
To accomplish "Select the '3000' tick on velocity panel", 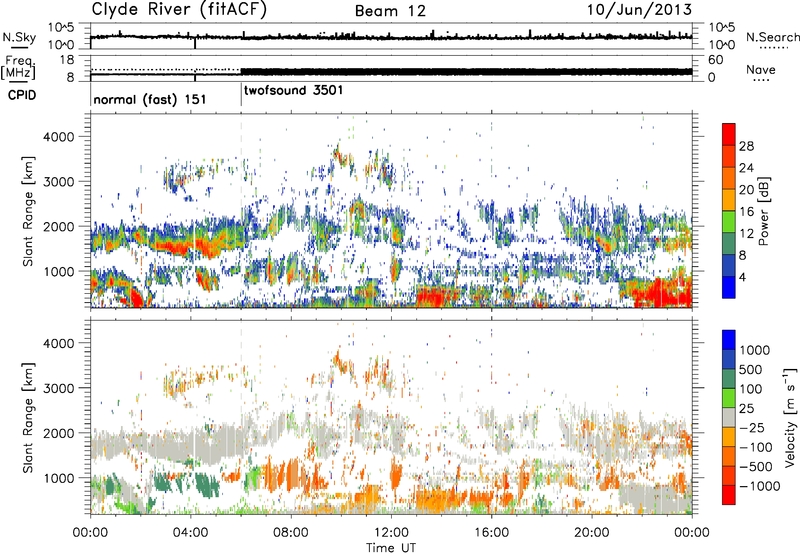I will pyautogui.click(x=61, y=388).
